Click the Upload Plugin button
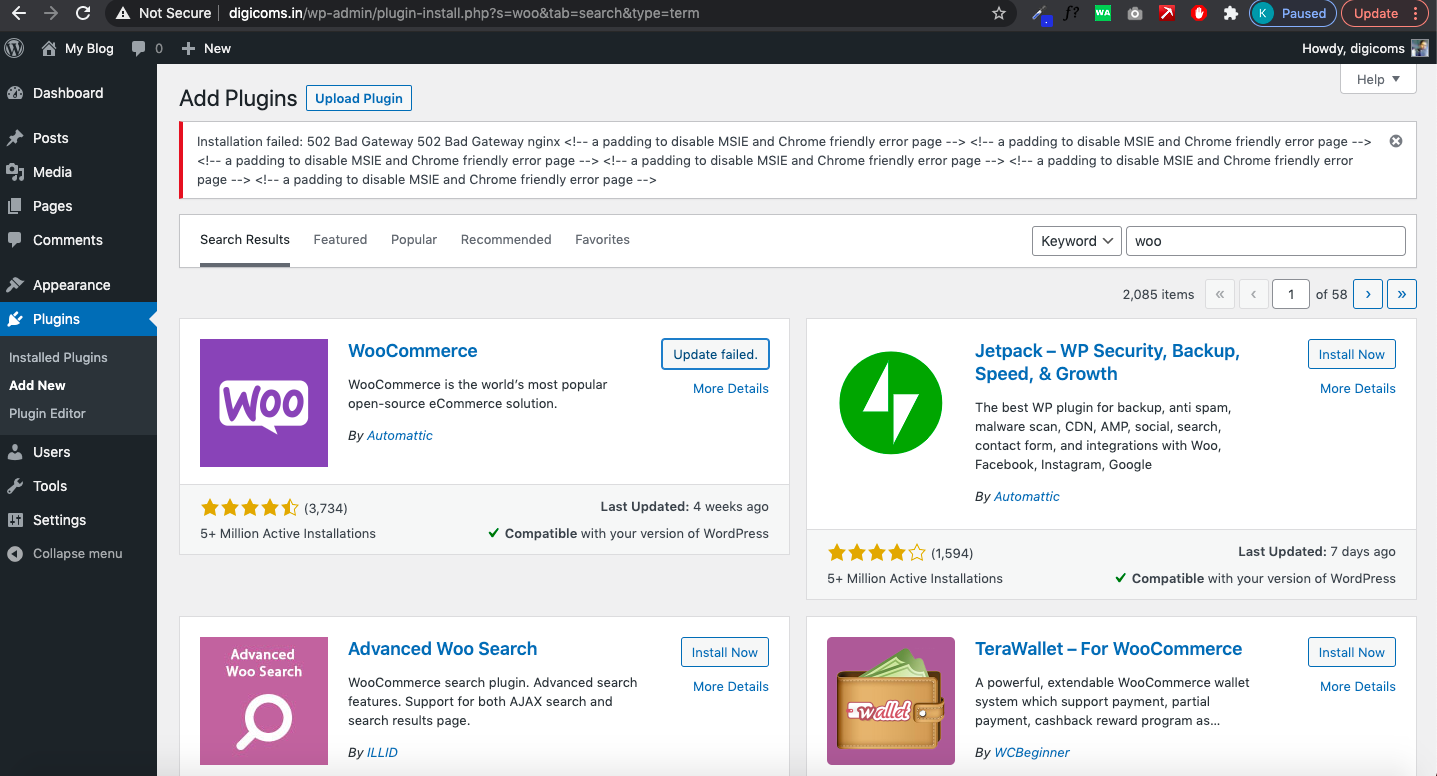Image resolution: width=1437 pixels, height=776 pixels. pos(359,98)
